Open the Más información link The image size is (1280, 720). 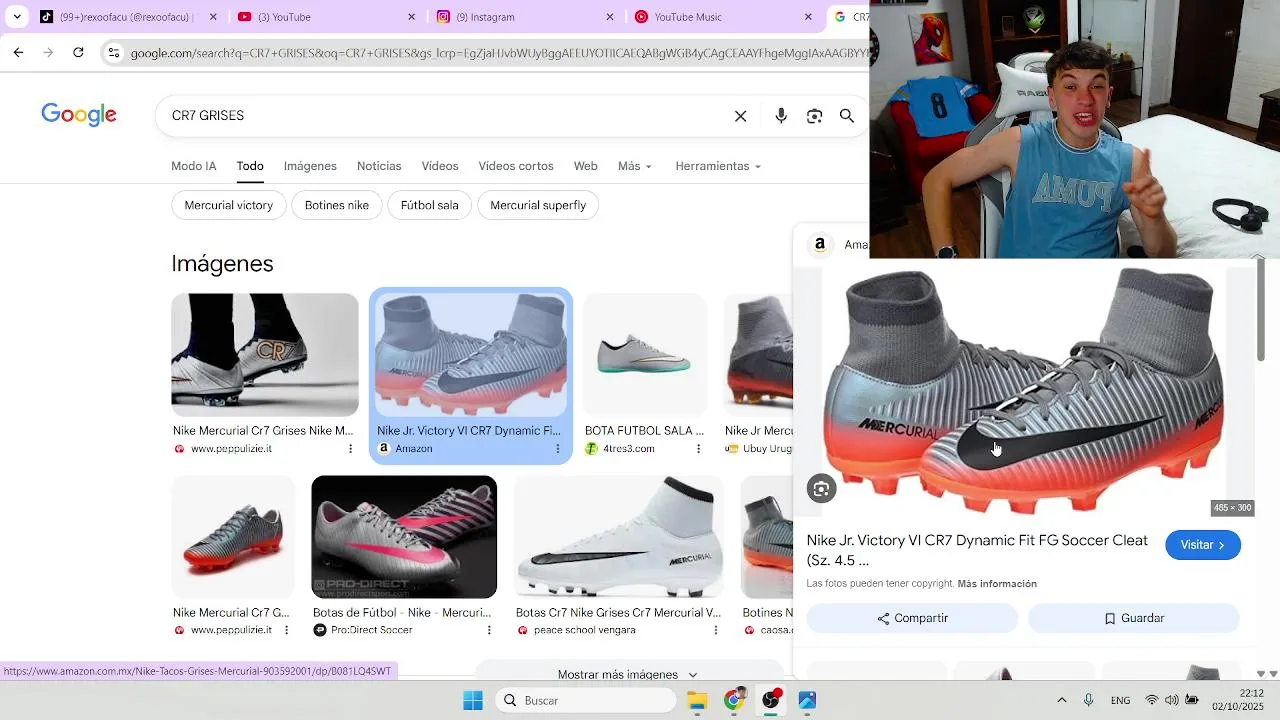(x=997, y=584)
